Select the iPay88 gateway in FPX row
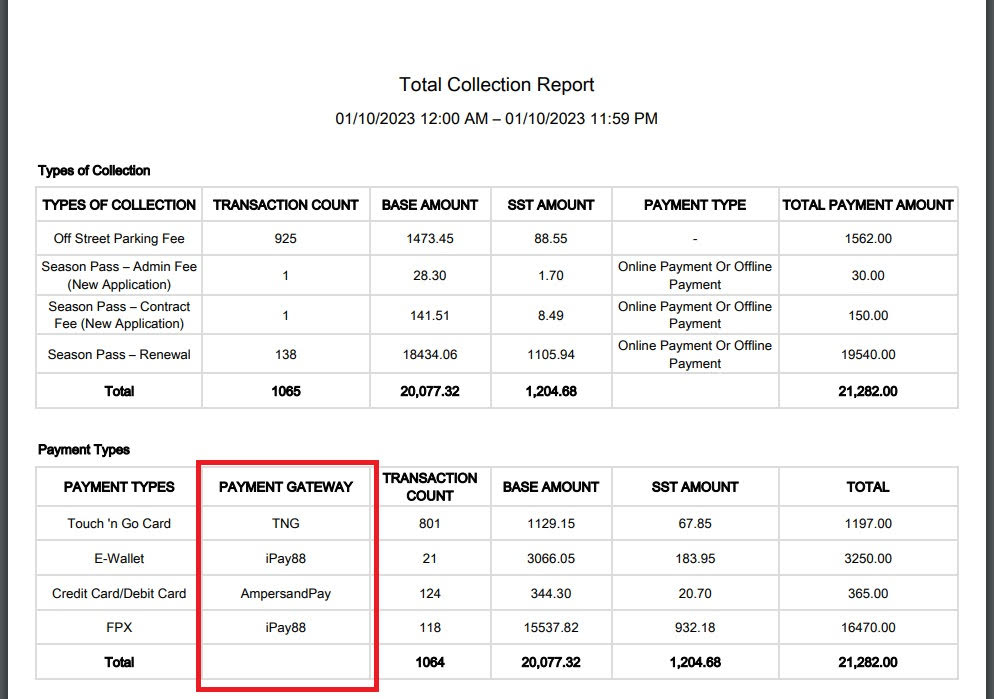 click(286, 627)
